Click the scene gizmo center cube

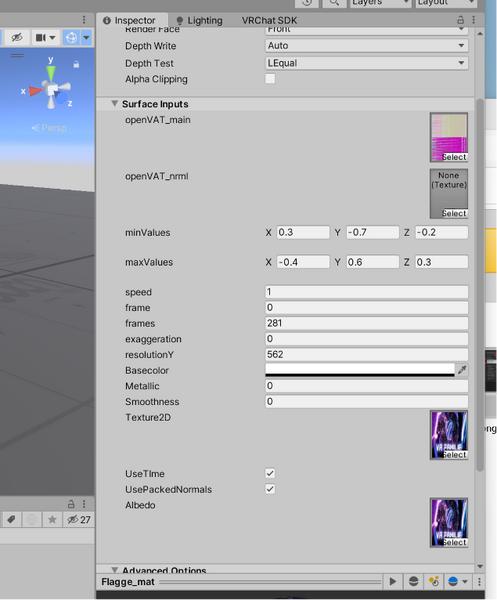[x=52, y=90]
